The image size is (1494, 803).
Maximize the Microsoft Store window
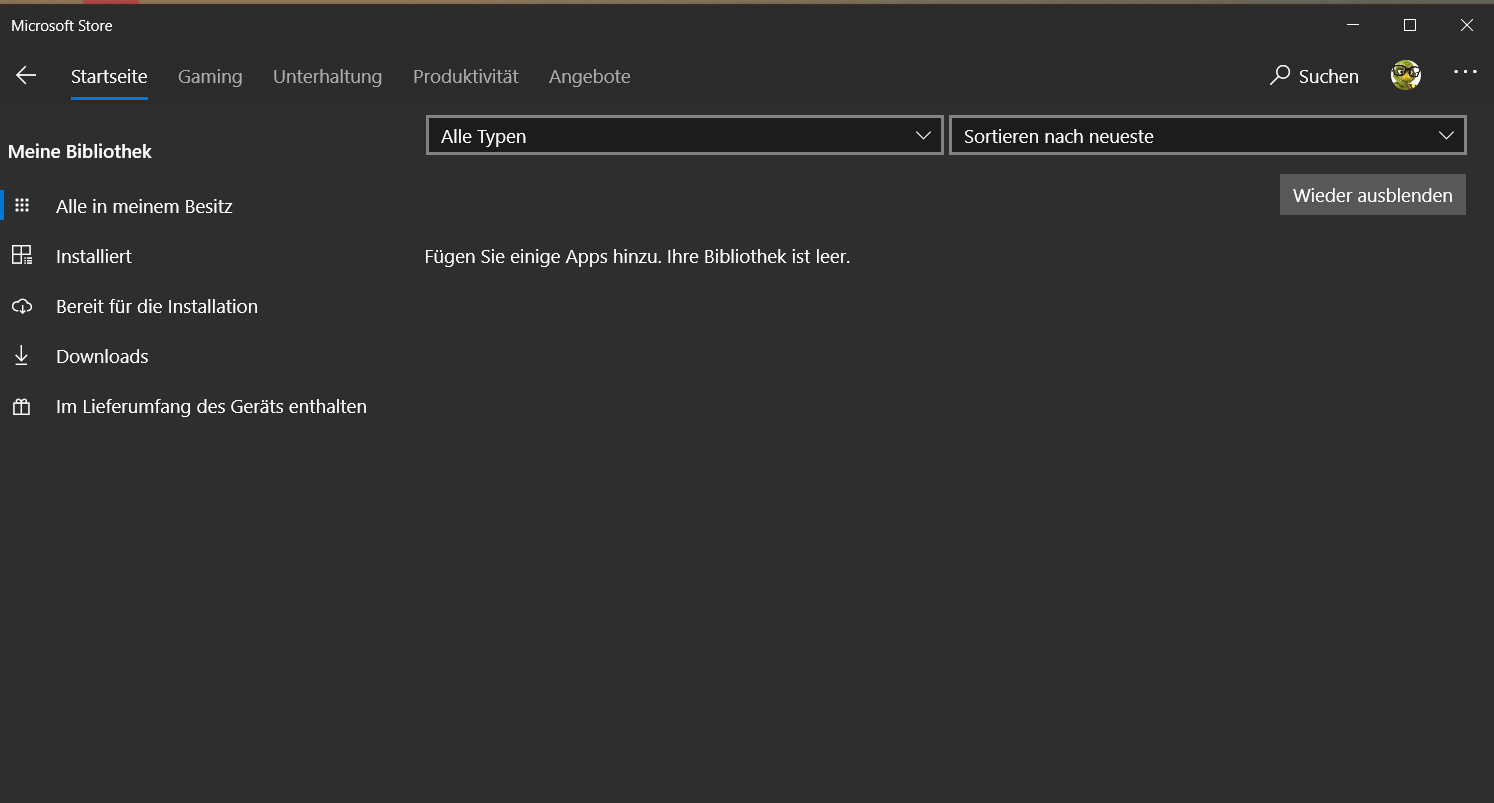1410,25
